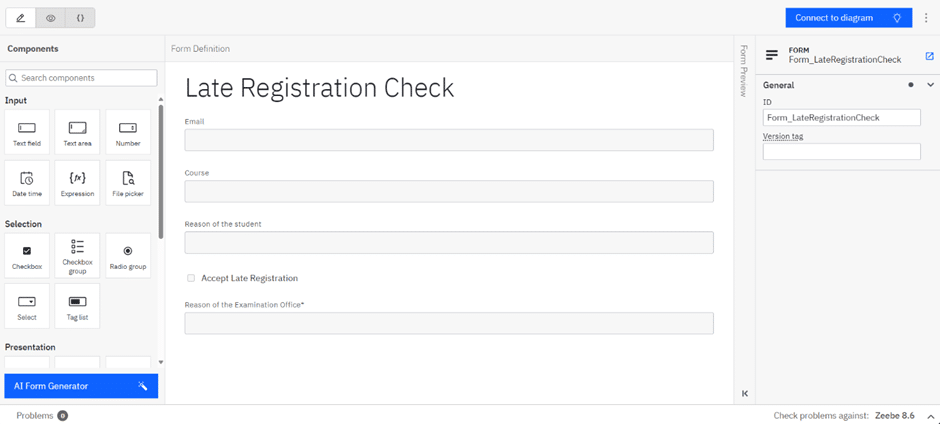Image resolution: width=940 pixels, height=424 pixels.
Task: Switch to the eye preview mode
Action: pos(50,18)
